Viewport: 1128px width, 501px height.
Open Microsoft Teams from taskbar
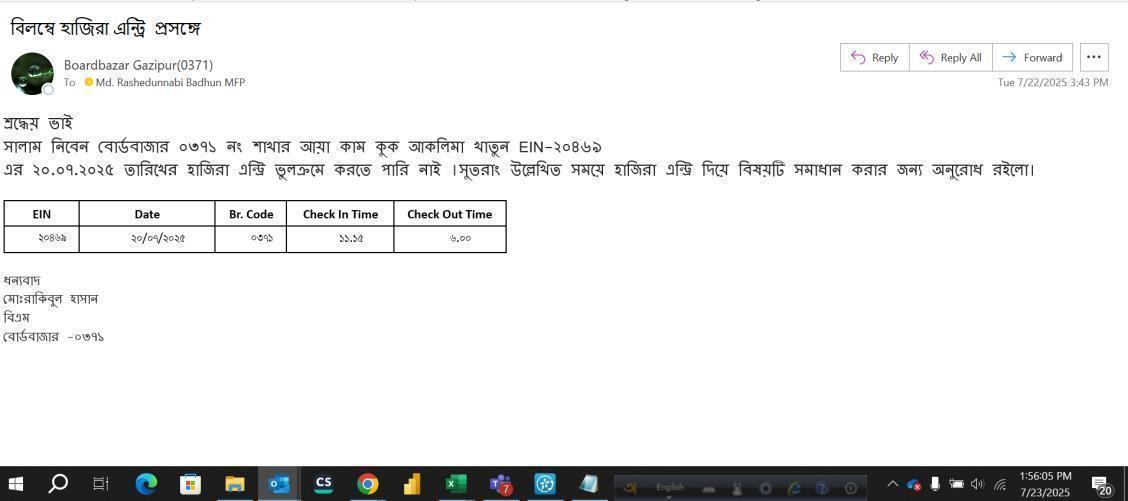[500, 485]
